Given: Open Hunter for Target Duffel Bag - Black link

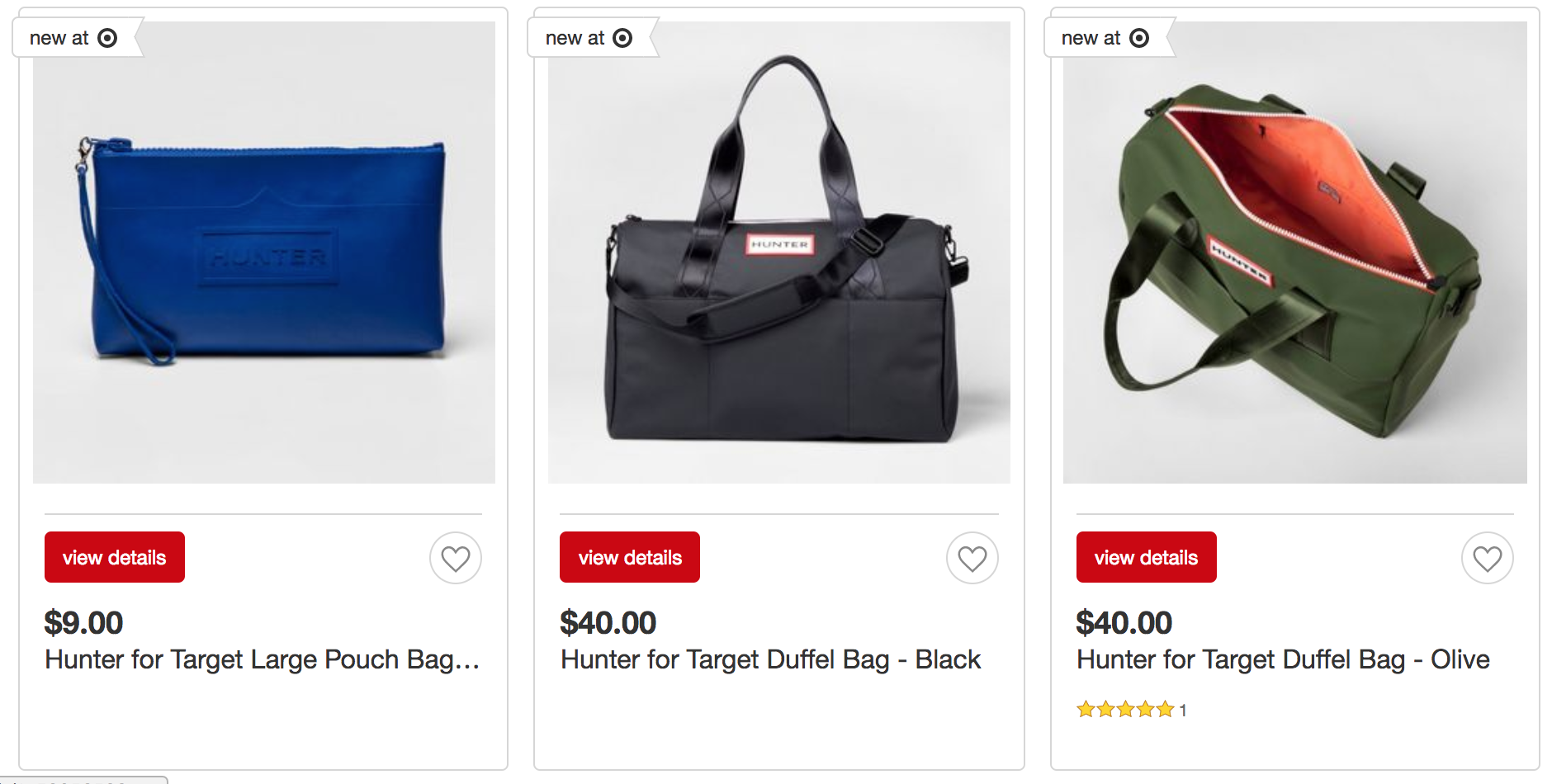Looking at the screenshot, I should click(x=771, y=659).
